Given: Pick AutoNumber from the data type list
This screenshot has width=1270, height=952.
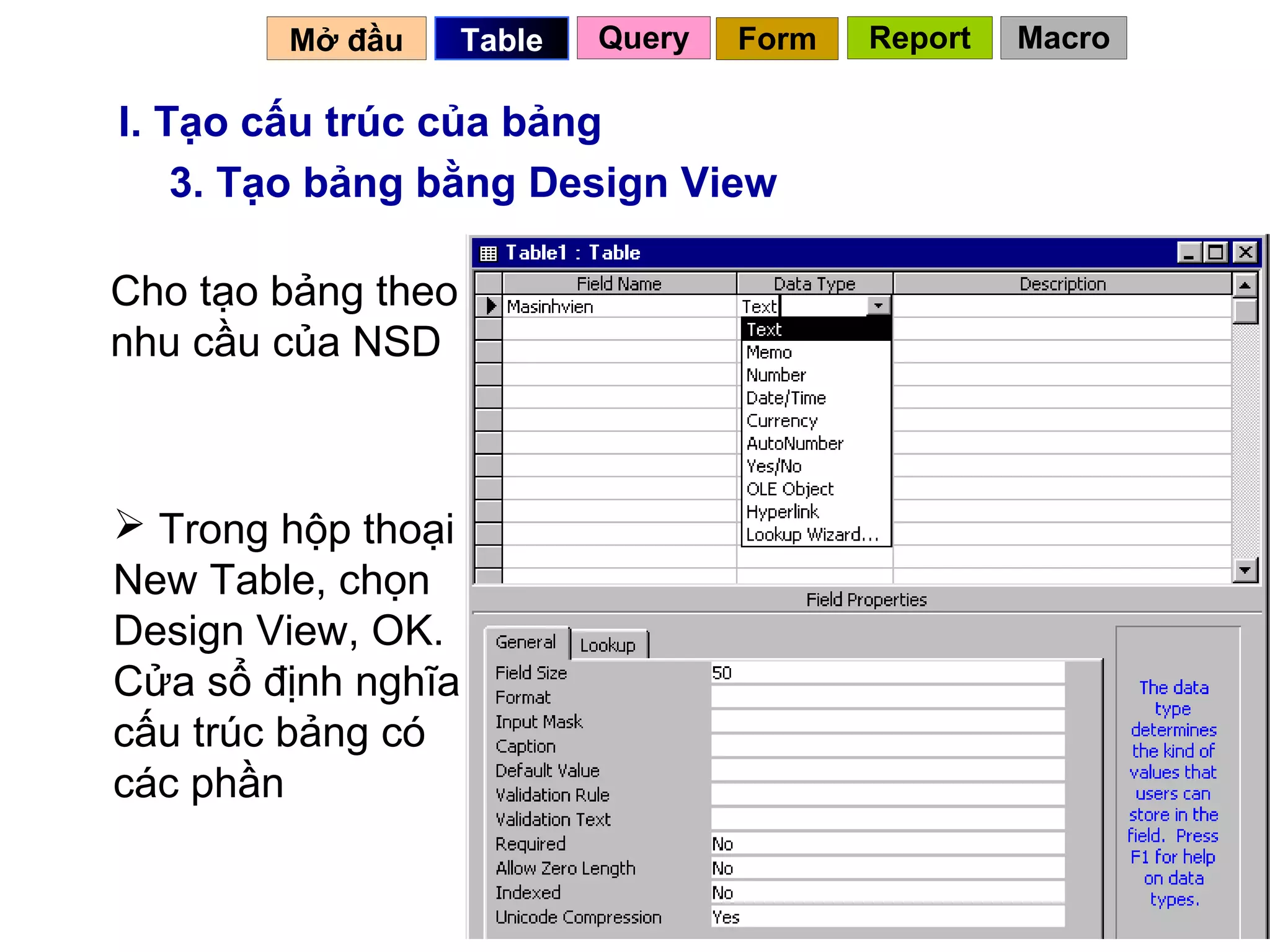Looking at the screenshot, I should (x=816, y=444).
